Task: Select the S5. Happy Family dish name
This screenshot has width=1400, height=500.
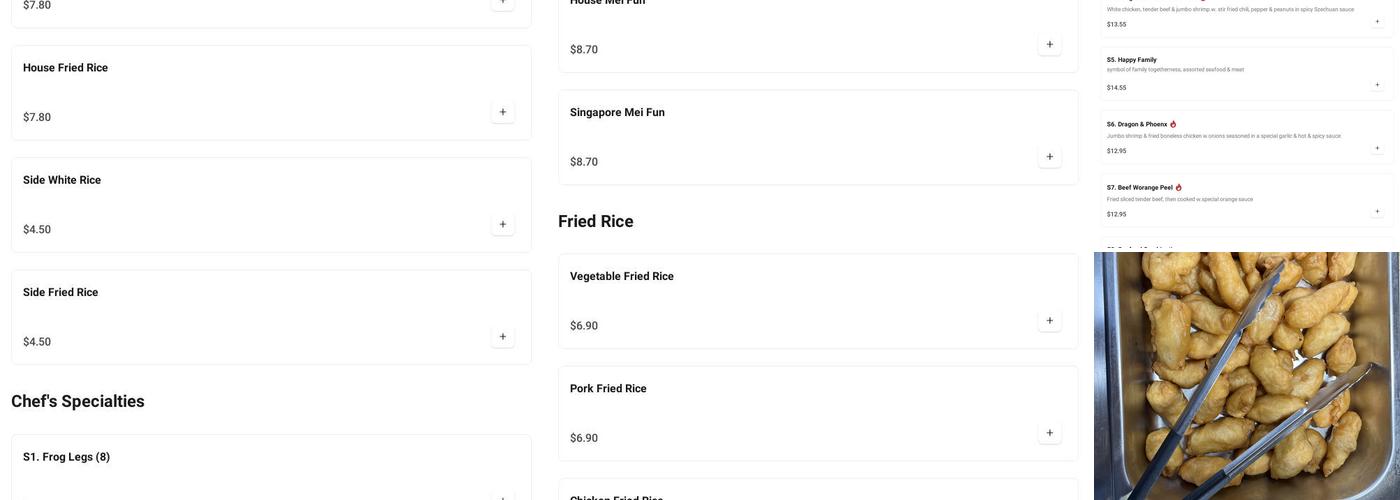Action: (1131, 60)
